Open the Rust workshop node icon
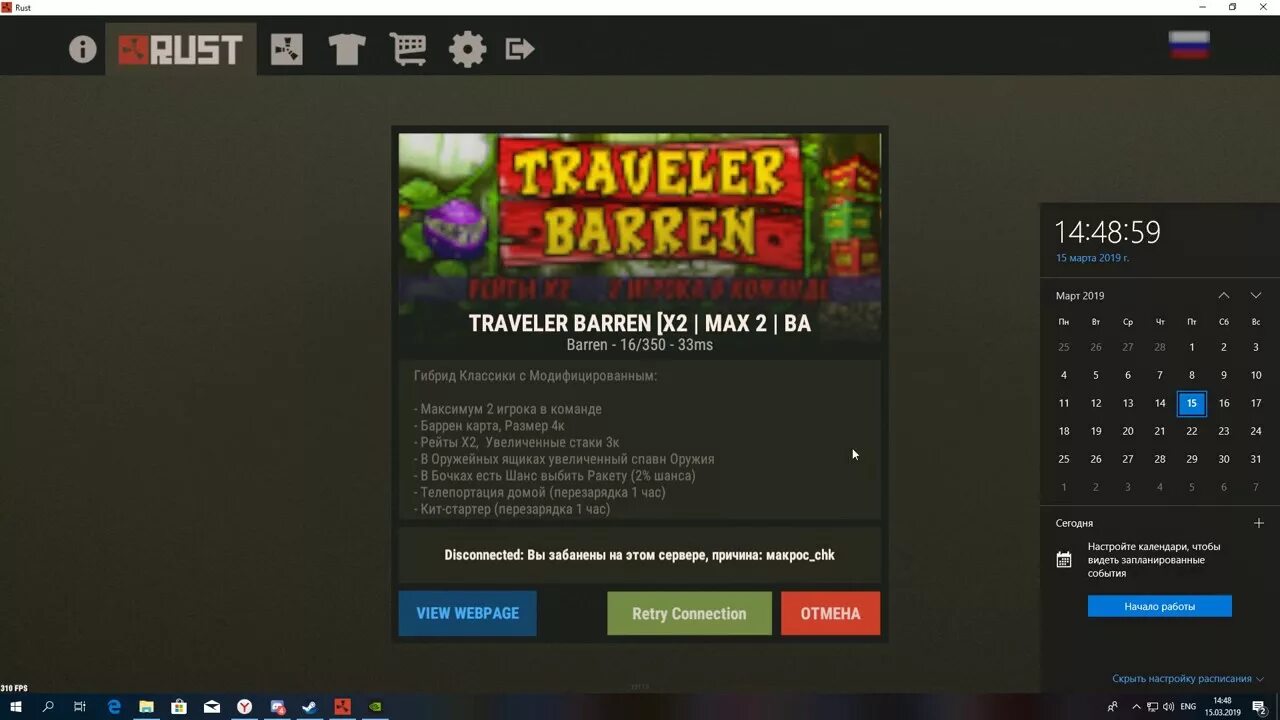Image resolution: width=1280 pixels, height=720 pixels. (x=286, y=49)
